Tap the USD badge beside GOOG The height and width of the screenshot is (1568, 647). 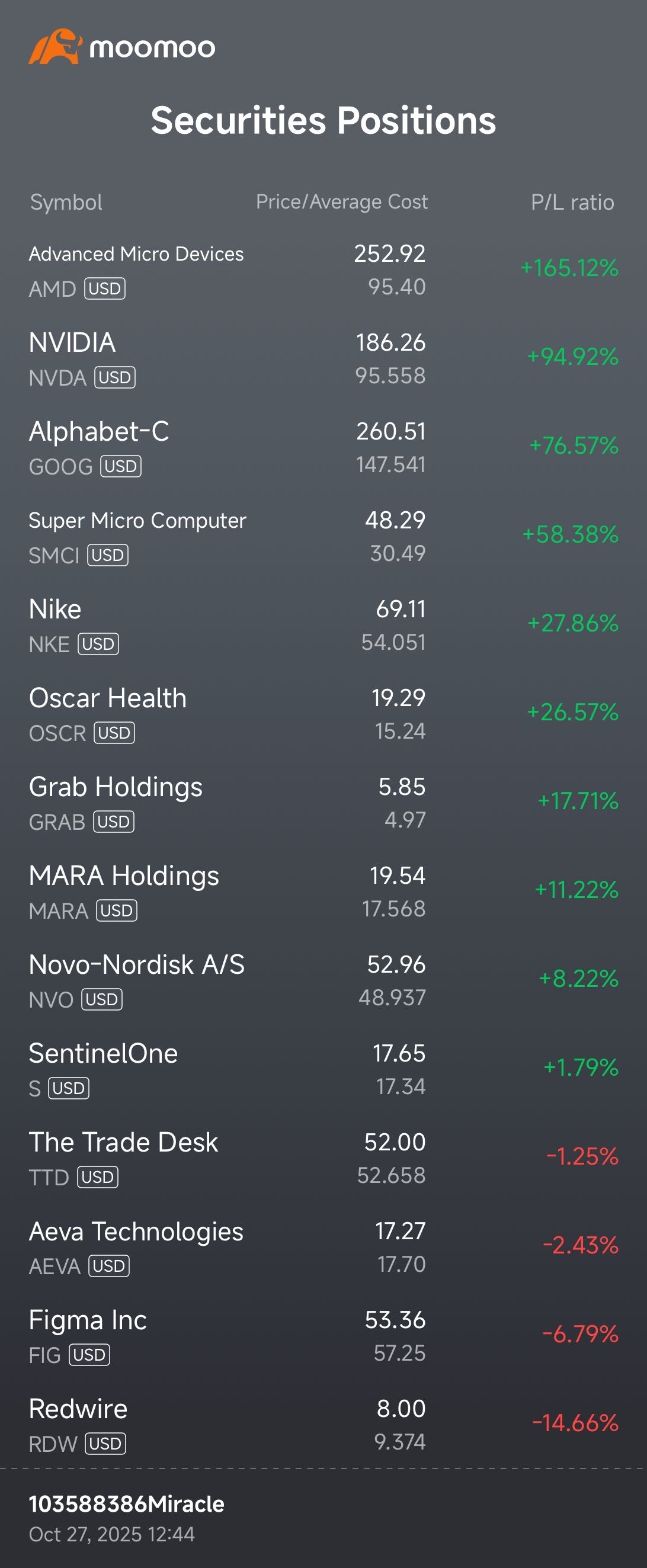[x=120, y=466]
